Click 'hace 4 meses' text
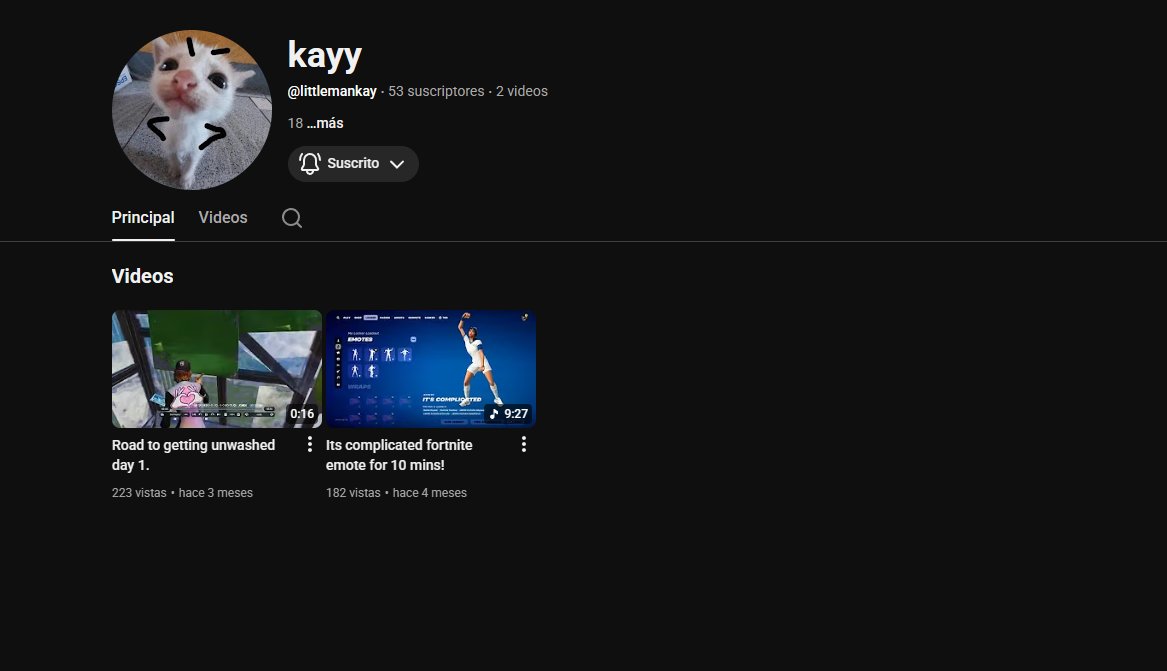Screen dimensions: 1167x671 [429, 492]
